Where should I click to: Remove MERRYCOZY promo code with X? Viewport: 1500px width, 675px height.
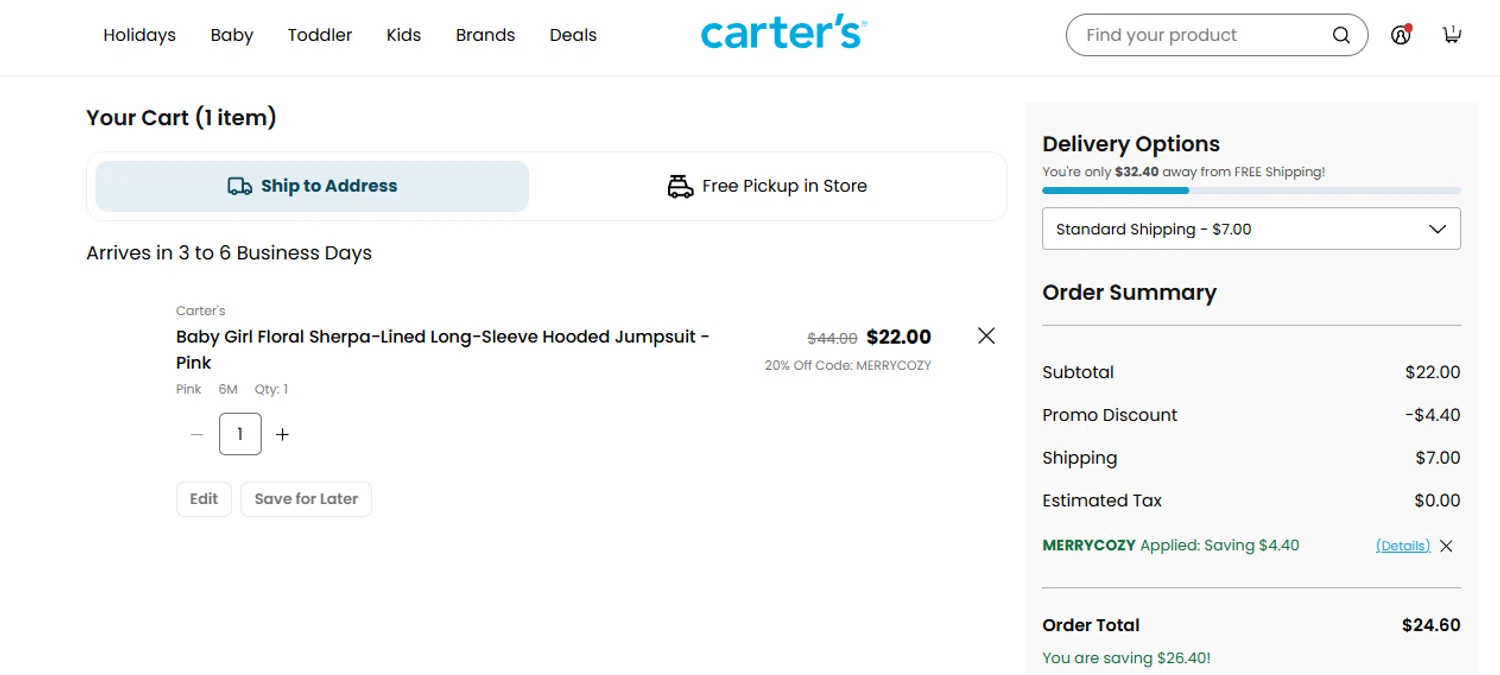pos(1446,546)
